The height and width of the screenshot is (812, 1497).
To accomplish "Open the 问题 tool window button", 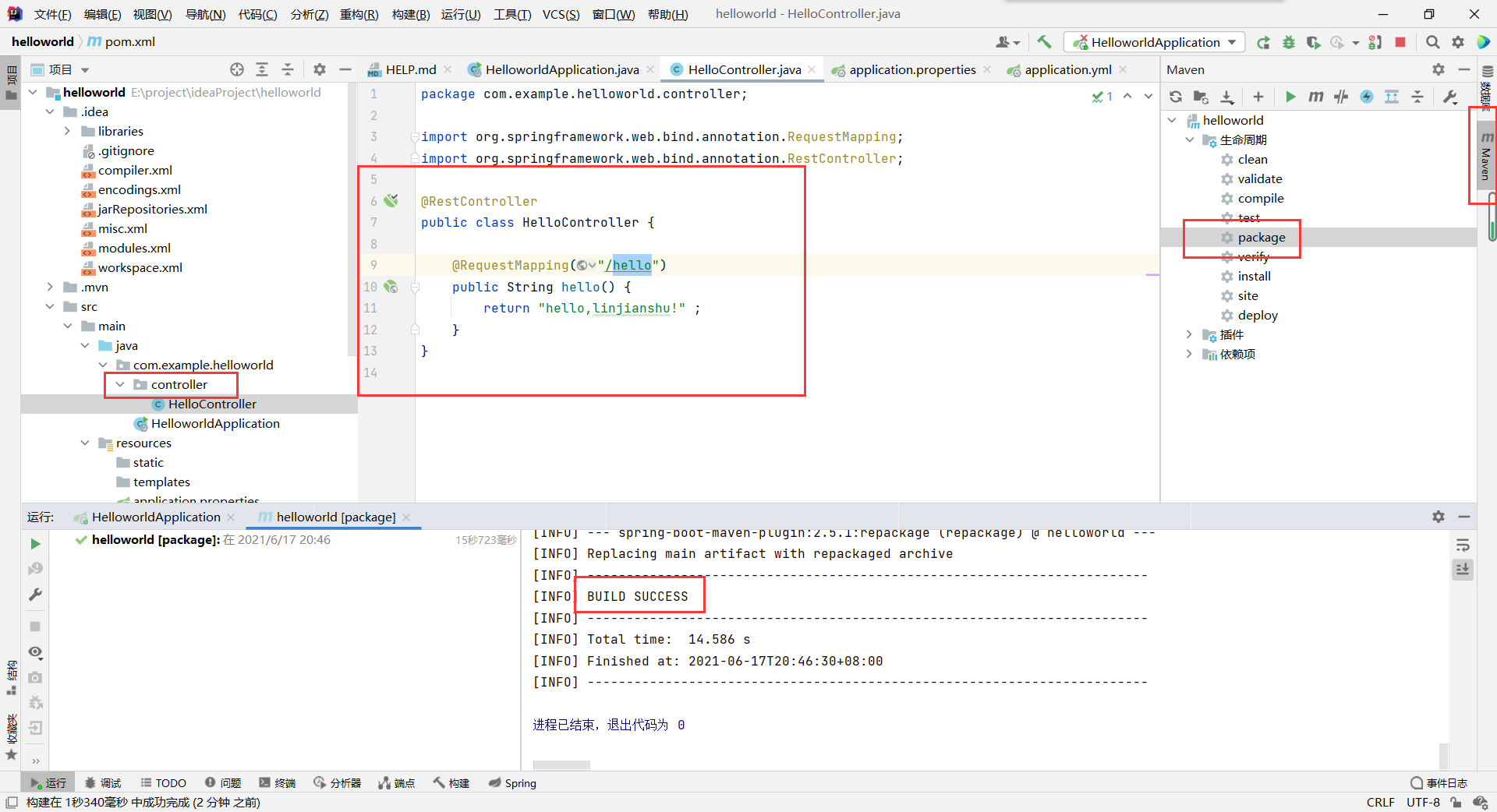I will 223,783.
